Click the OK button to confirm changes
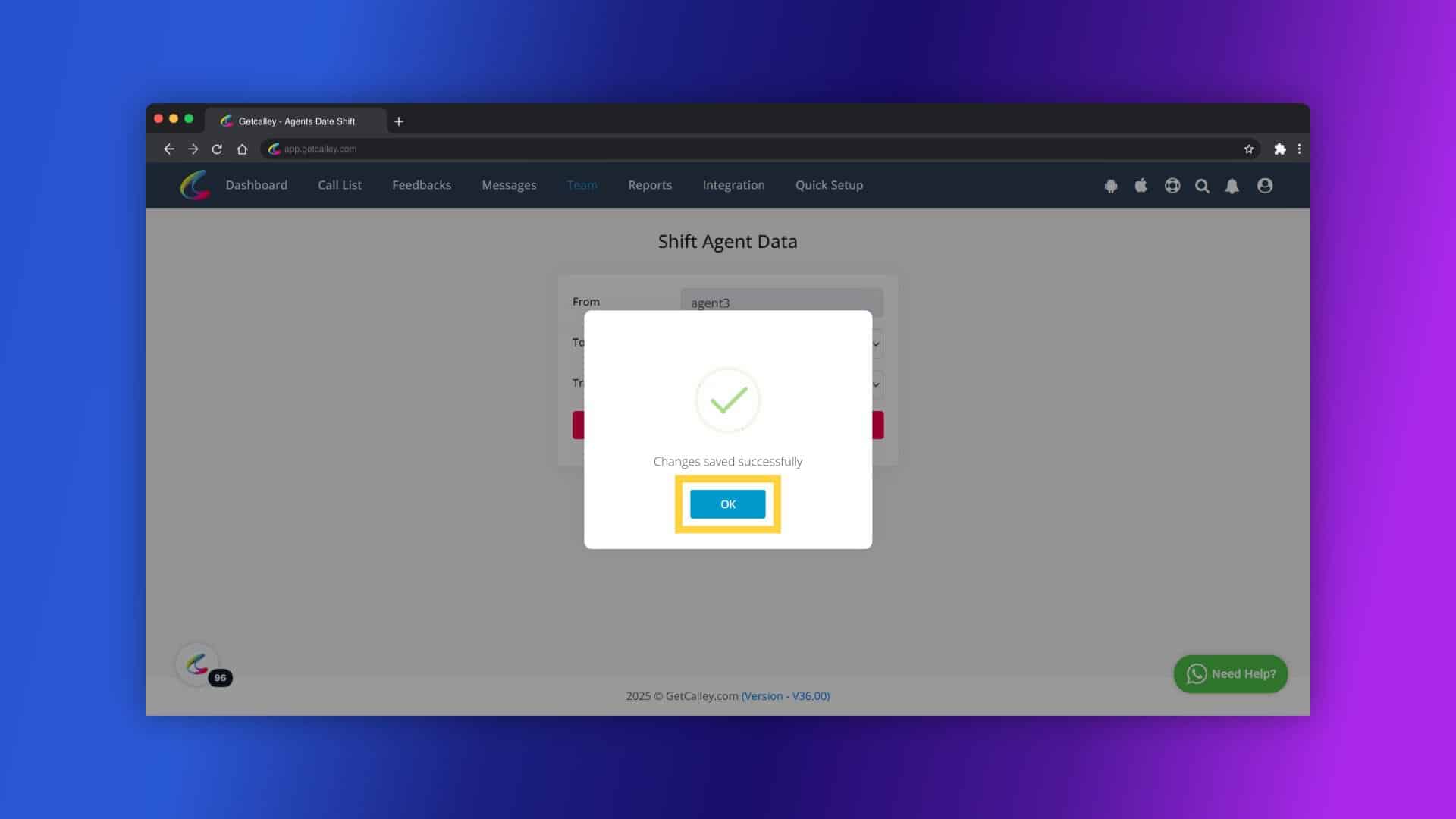 click(x=728, y=504)
